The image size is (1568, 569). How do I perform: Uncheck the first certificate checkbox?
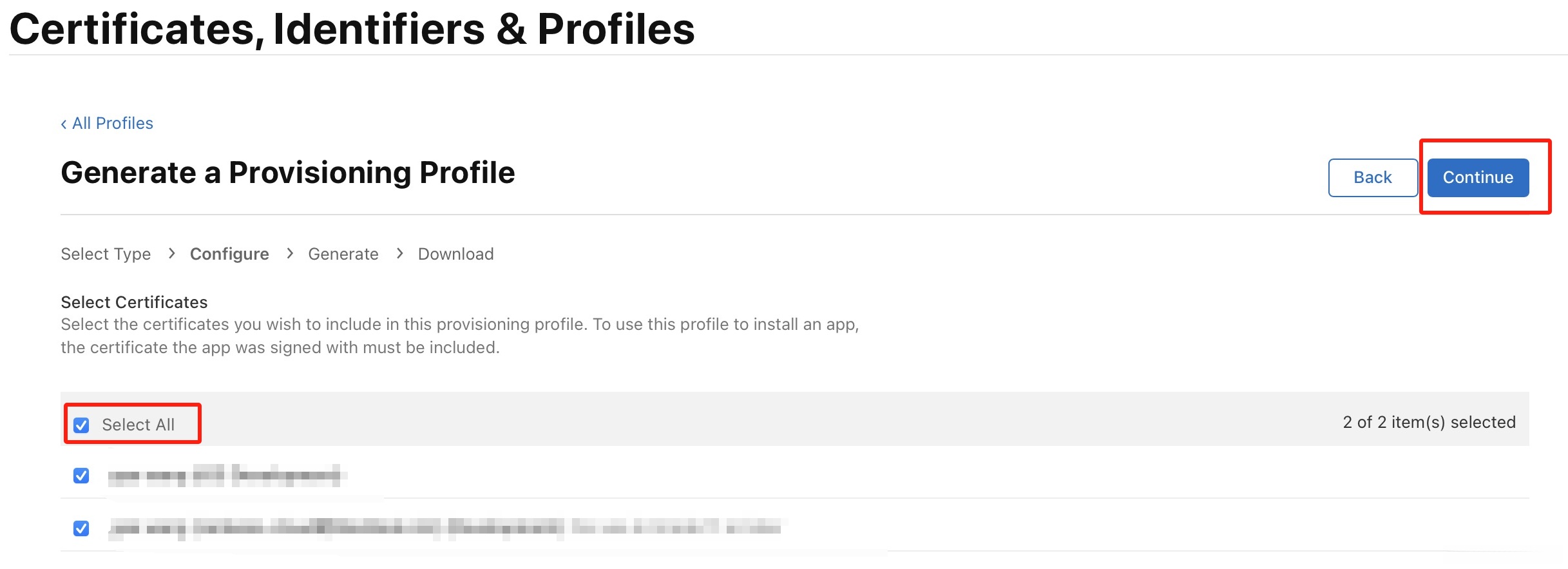point(81,476)
